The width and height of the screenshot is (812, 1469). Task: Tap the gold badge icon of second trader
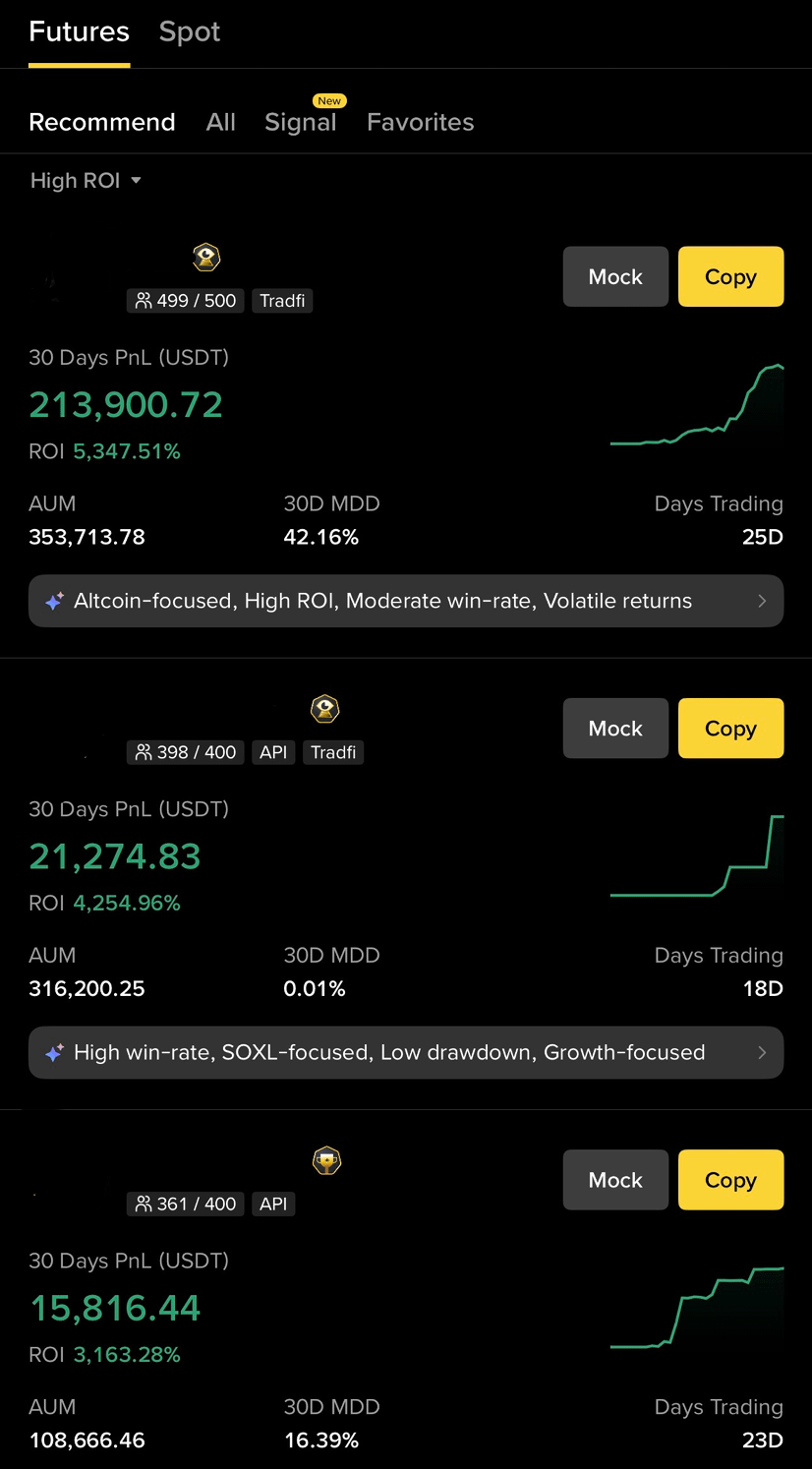pos(324,709)
